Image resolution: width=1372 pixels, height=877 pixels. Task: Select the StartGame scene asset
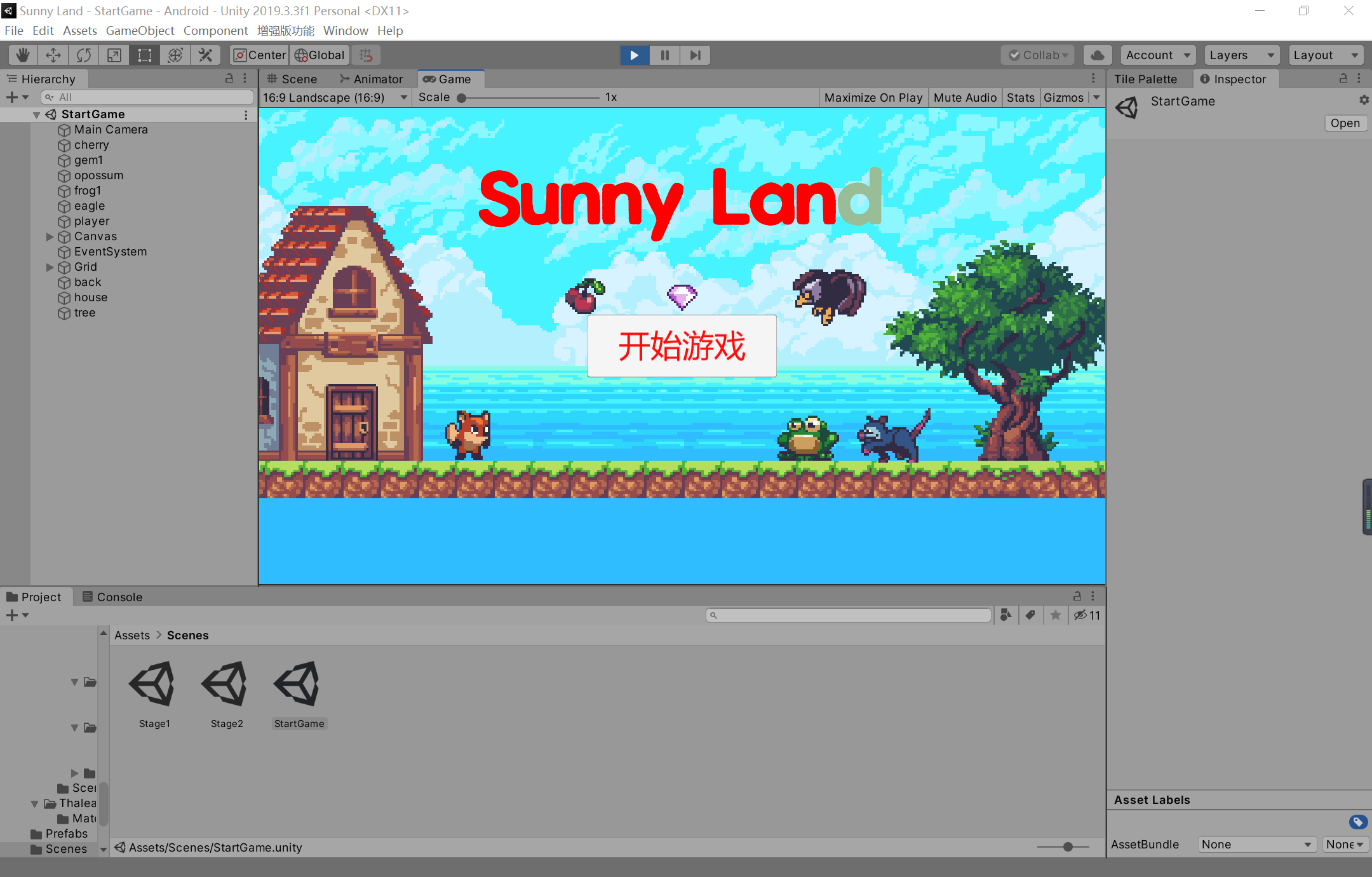(299, 695)
